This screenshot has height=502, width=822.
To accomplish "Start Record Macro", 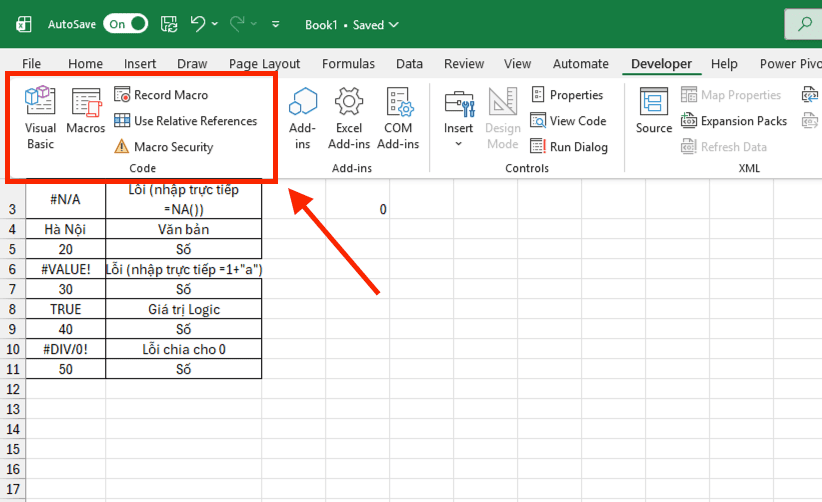I will [161, 95].
